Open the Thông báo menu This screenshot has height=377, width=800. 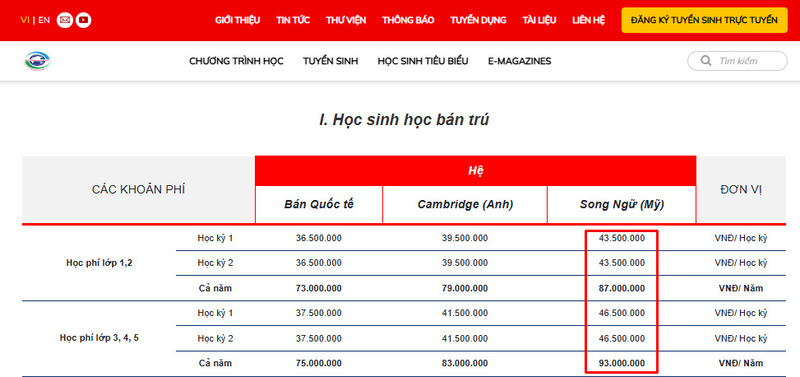(408, 20)
